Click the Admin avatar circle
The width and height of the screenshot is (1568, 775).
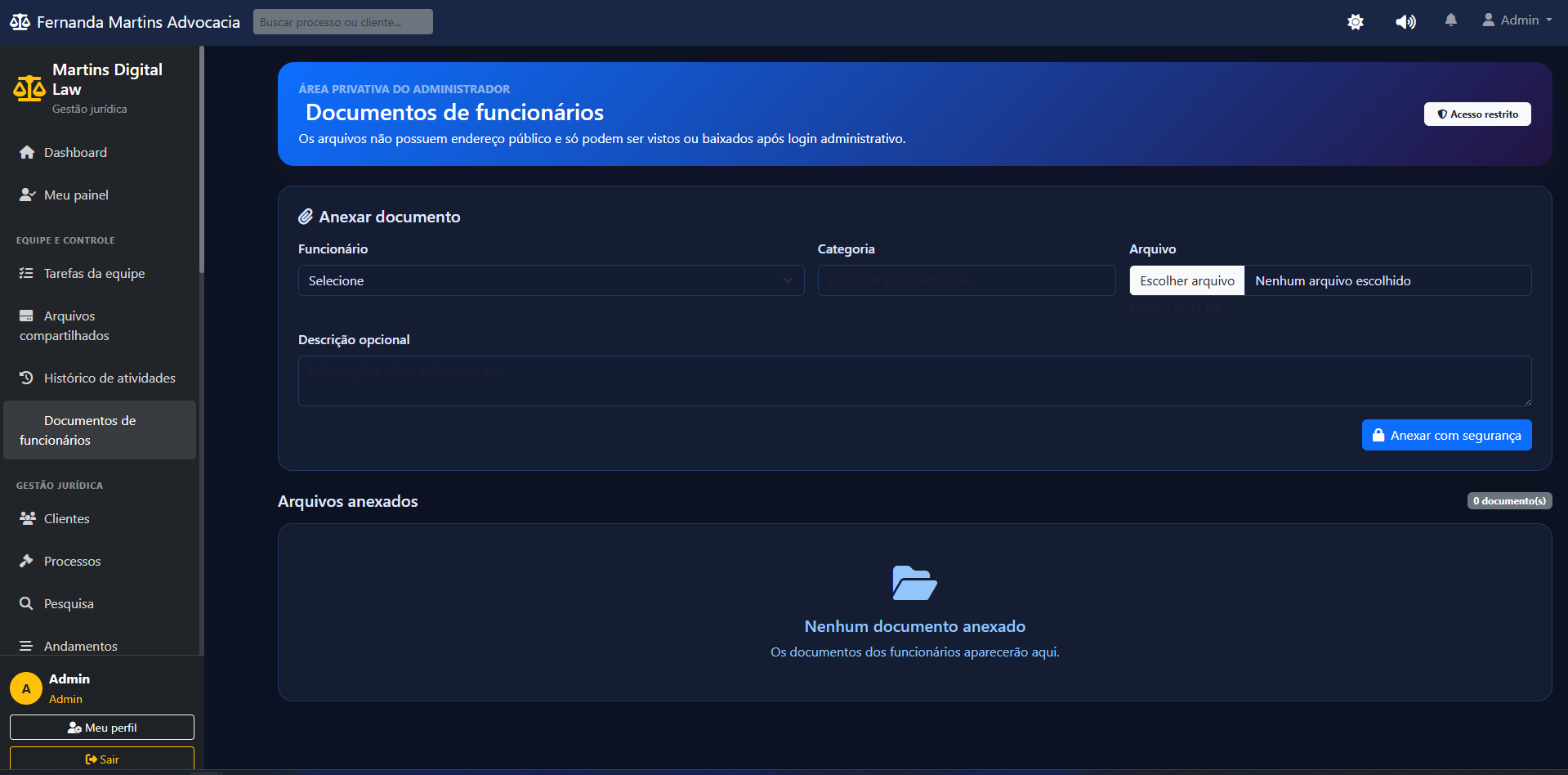tap(26, 688)
